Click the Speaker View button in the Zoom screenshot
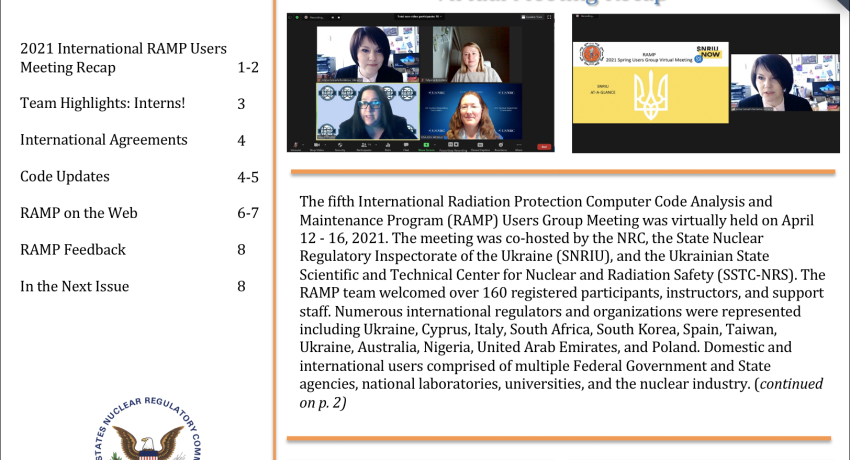 (532, 17)
